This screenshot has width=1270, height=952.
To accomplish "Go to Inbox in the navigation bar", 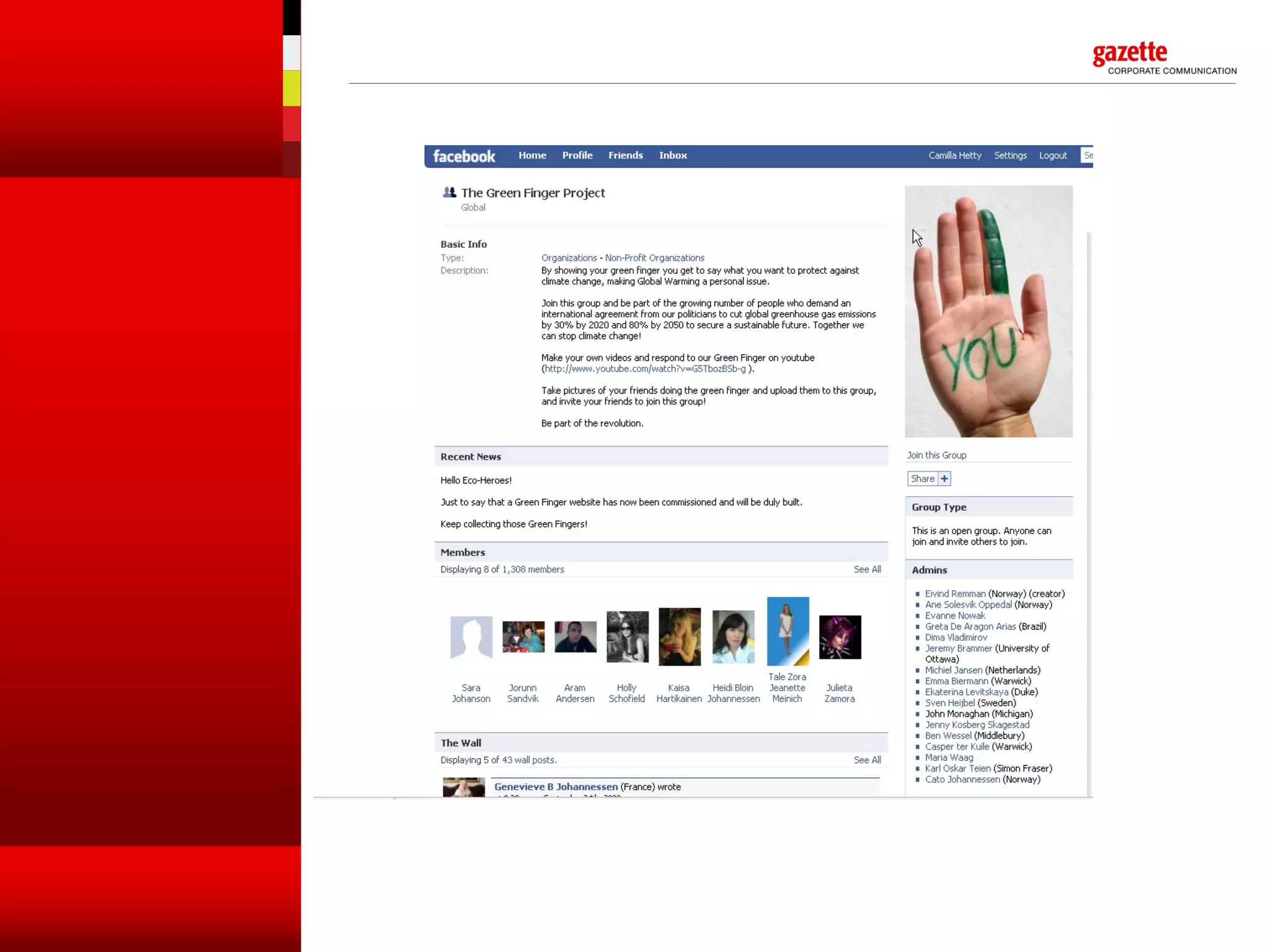I will pyautogui.click(x=673, y=156).
